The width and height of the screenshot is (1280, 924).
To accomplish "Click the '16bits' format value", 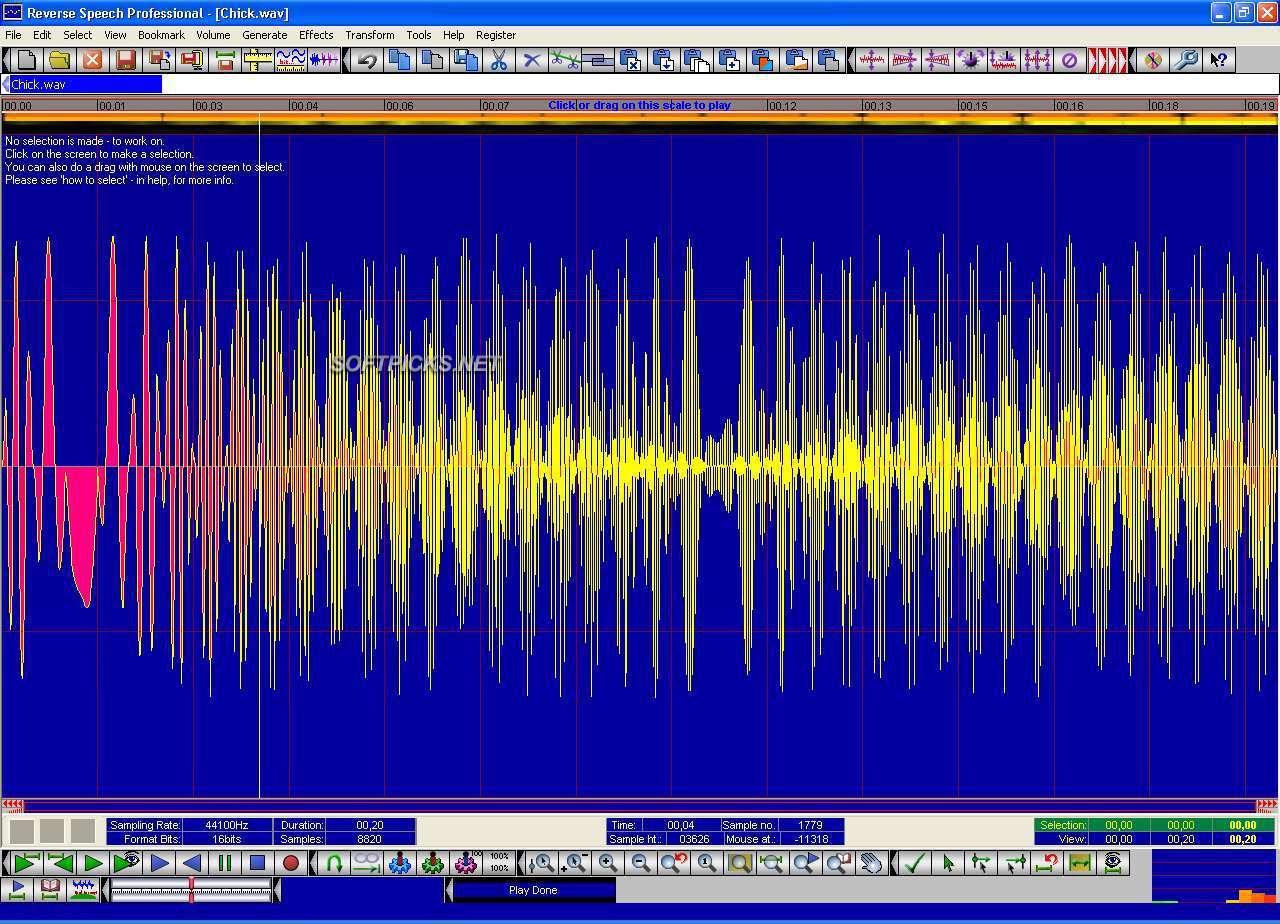I will point(226,839).
